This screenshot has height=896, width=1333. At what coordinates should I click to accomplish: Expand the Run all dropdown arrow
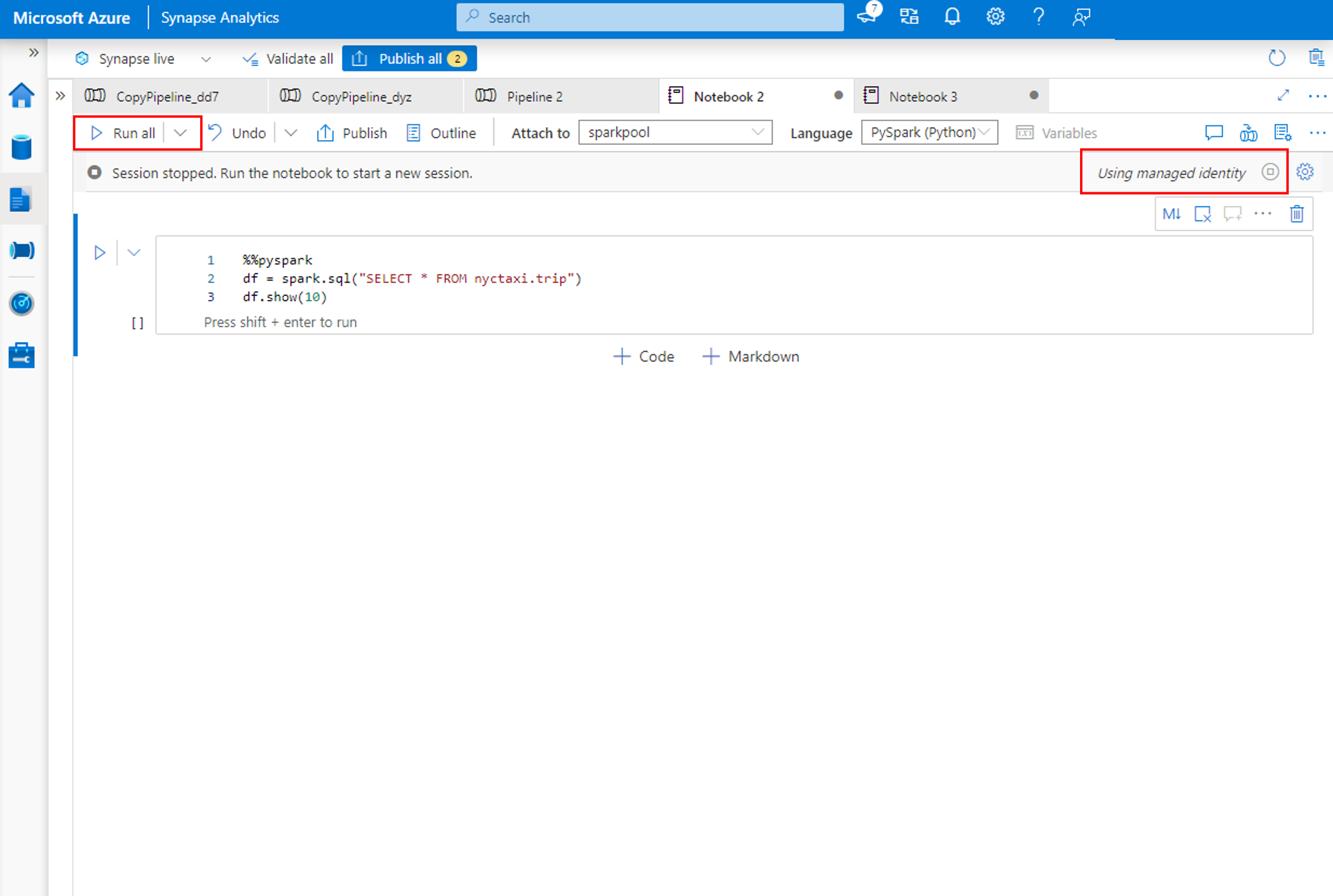coord(180,132)
